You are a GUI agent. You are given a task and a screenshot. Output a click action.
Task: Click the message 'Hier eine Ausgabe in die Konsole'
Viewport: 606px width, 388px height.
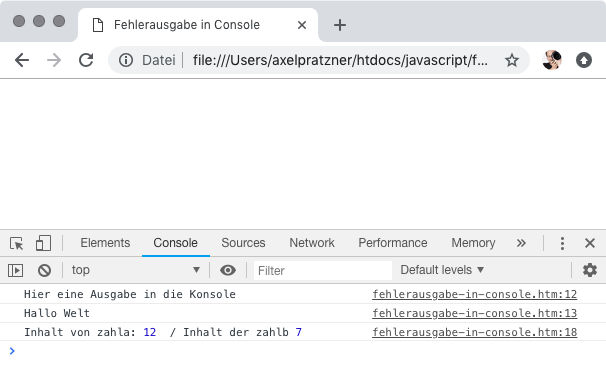pos(130,294)
